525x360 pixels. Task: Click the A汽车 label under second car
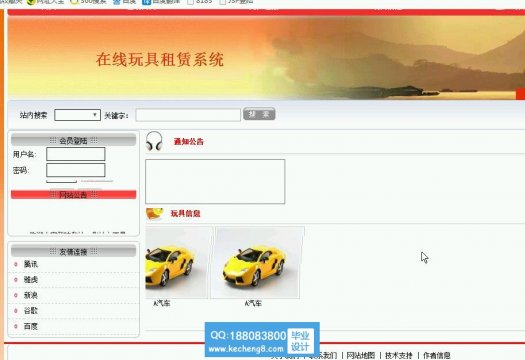click(253, 303)
